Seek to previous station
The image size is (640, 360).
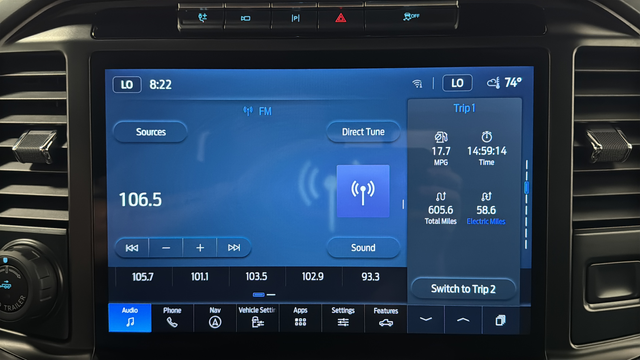point(132,248)
